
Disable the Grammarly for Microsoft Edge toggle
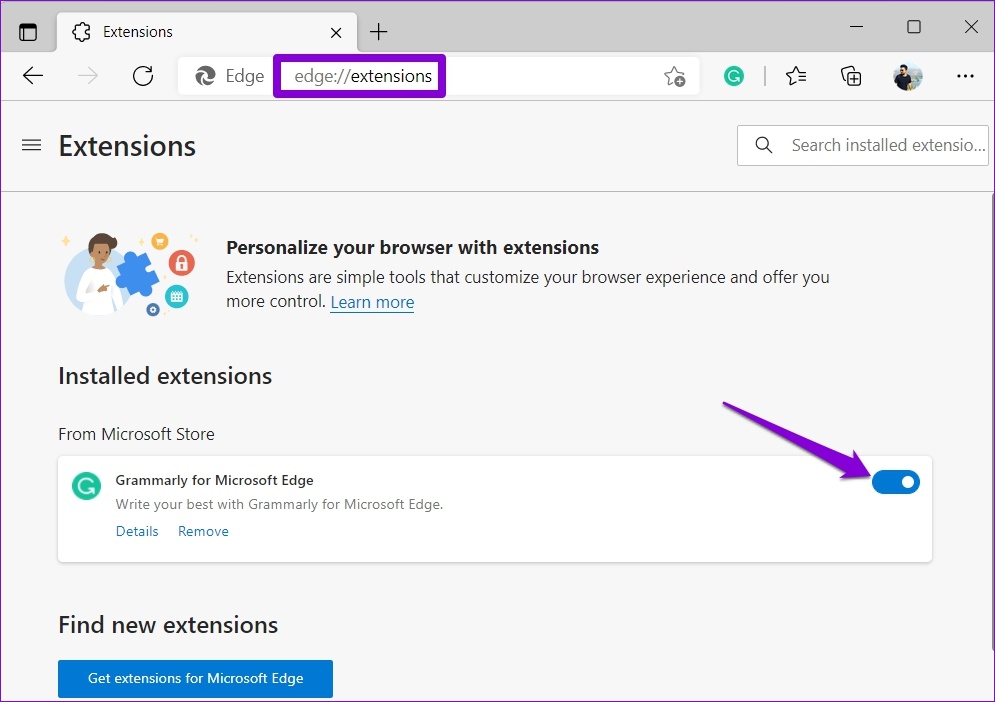(895, 483)
